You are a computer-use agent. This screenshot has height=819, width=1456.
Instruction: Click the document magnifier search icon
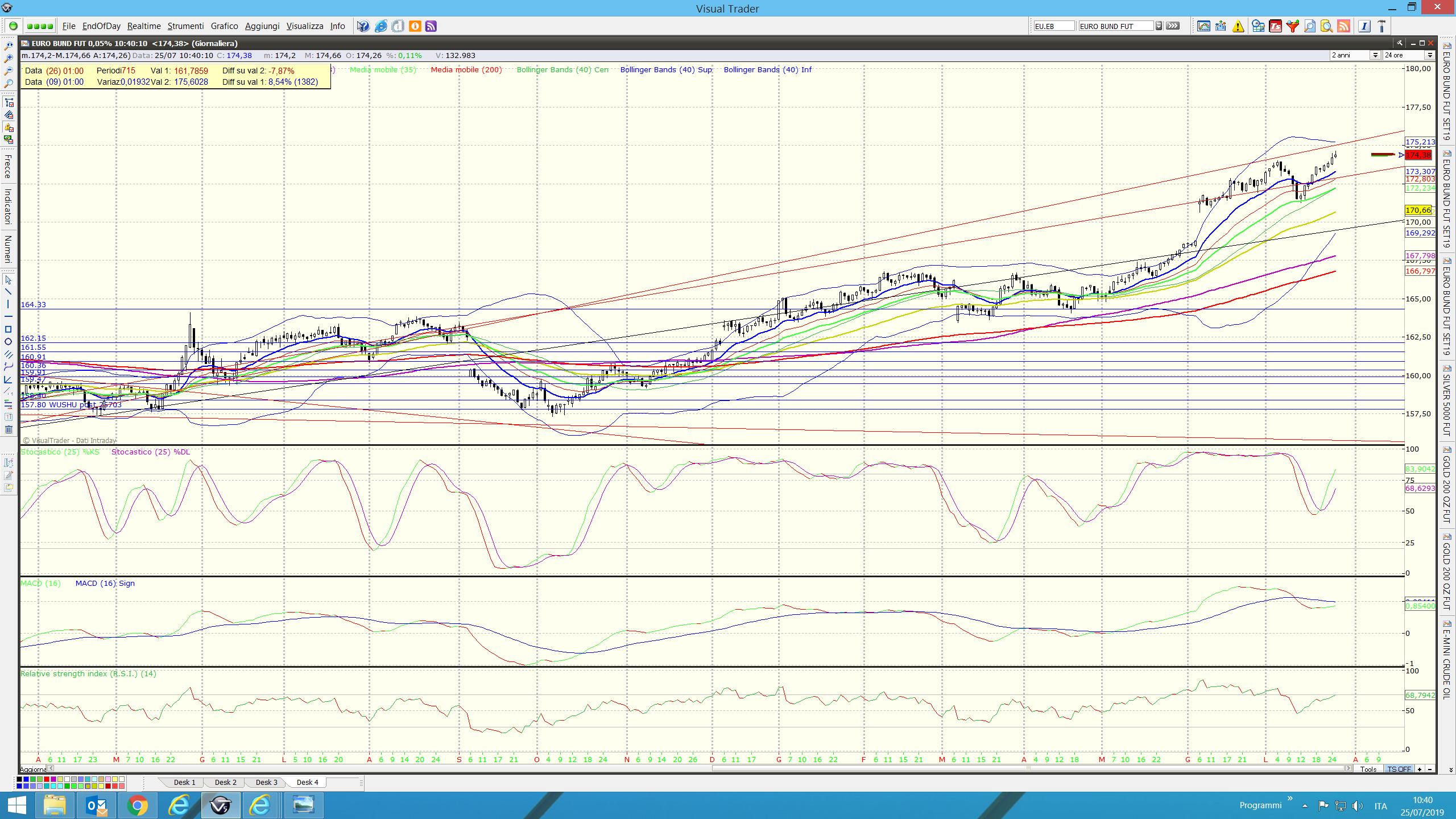[1309, 26]
